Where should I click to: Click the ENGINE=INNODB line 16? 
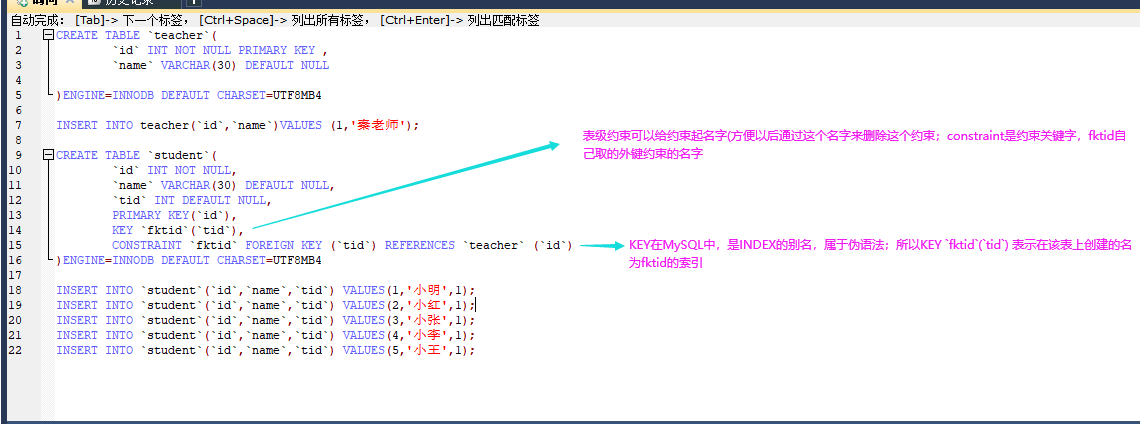pyautogui.click(x=189, y=260)
